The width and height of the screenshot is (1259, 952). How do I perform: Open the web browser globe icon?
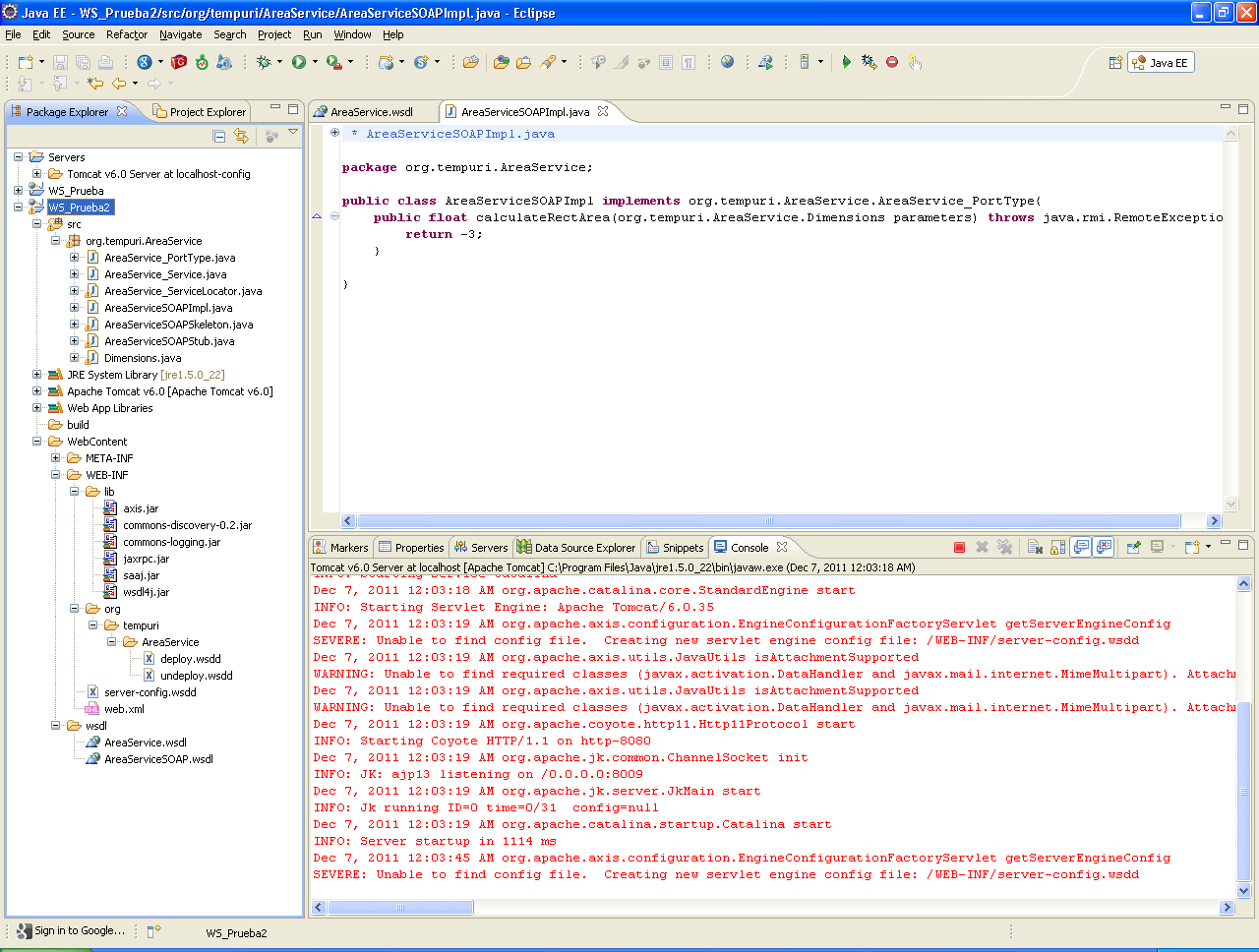point(727,62)
